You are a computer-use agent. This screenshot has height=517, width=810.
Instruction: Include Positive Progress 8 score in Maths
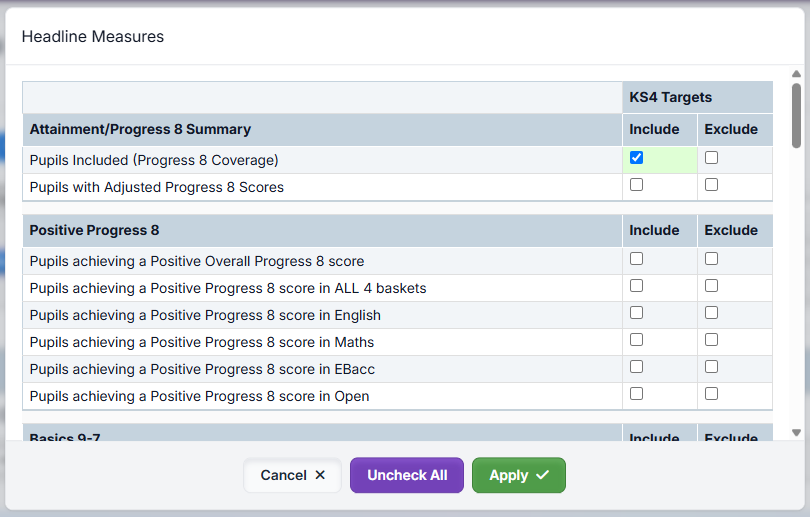pyautogui.click(x=636, y=340)
